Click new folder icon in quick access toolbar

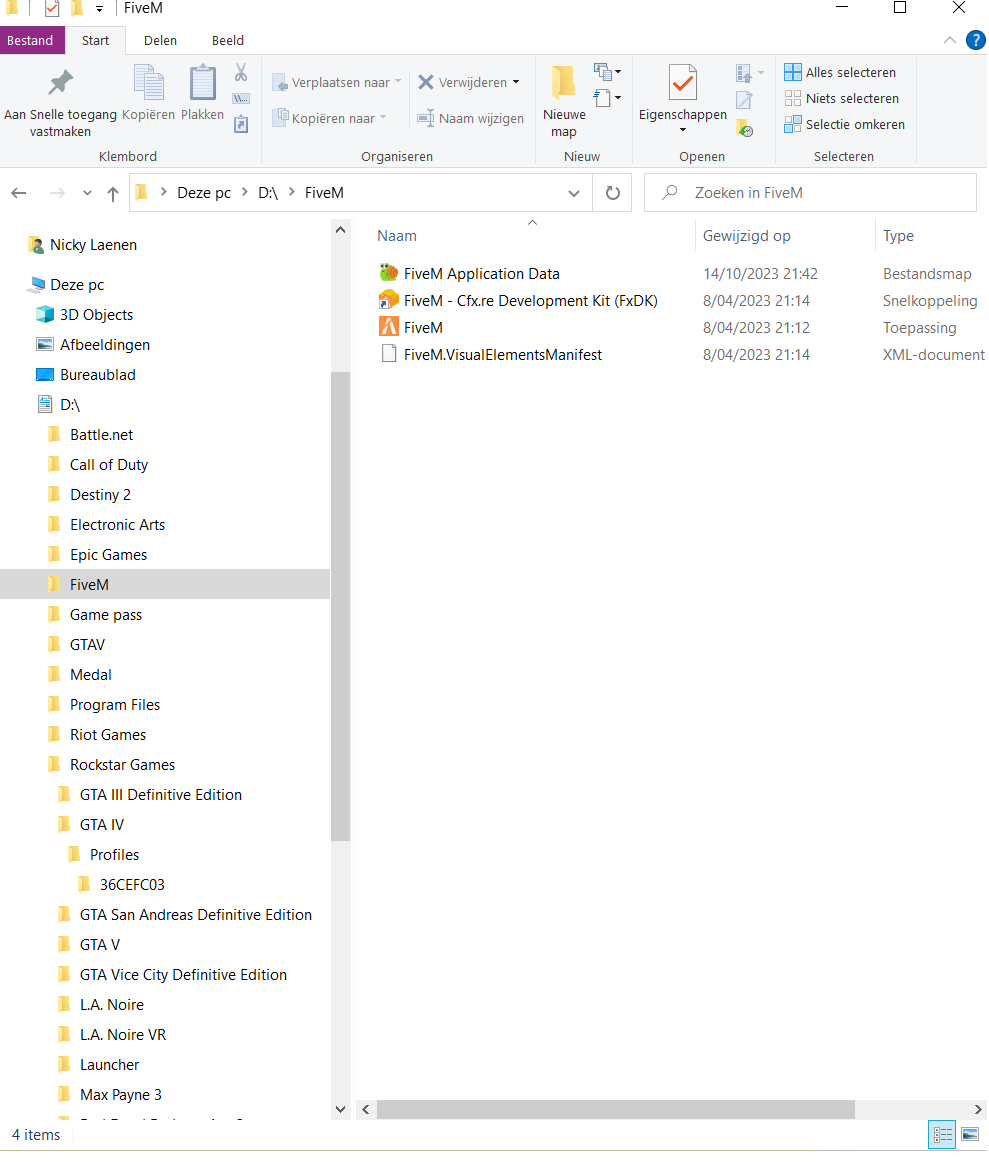(76, 8)
